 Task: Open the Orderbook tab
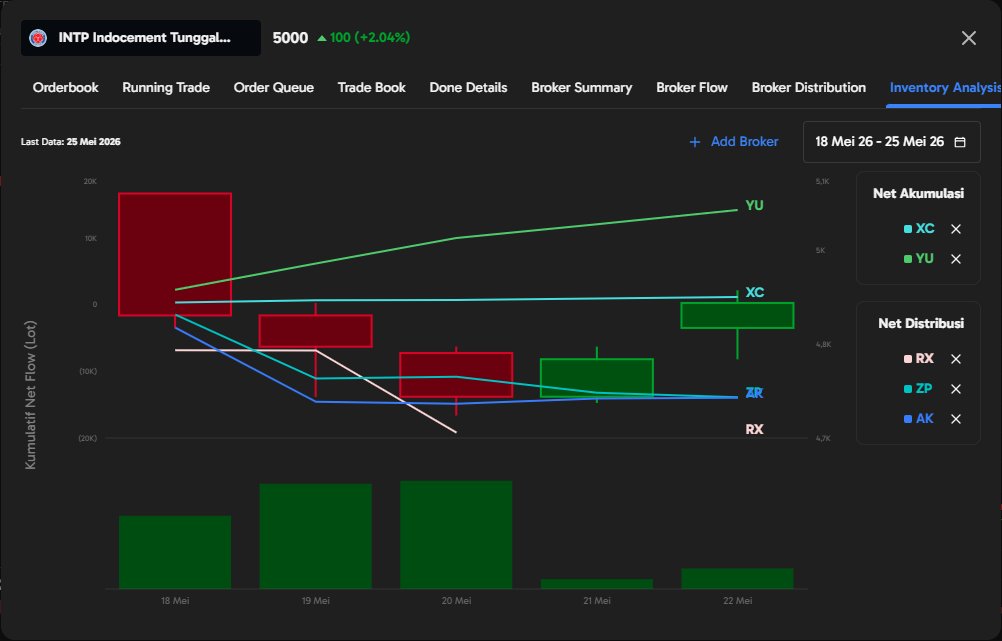pos(66,88)
